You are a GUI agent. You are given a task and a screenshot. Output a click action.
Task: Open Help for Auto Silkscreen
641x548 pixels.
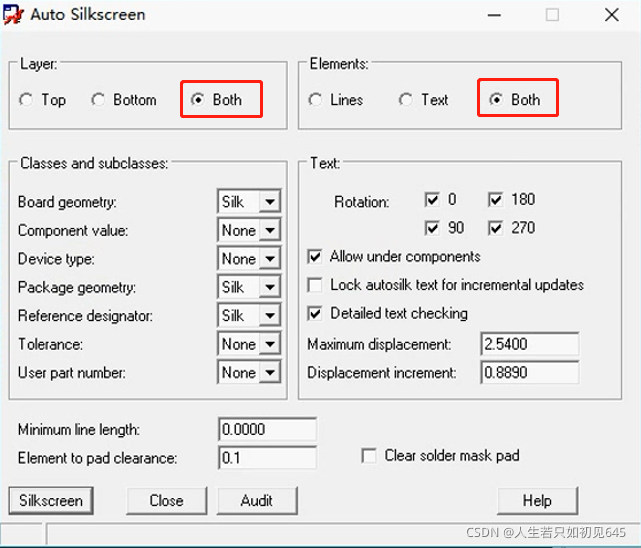[x=537, y=500]
